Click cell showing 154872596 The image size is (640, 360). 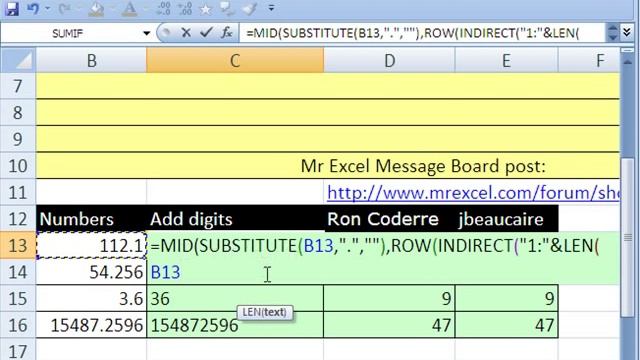235,325
